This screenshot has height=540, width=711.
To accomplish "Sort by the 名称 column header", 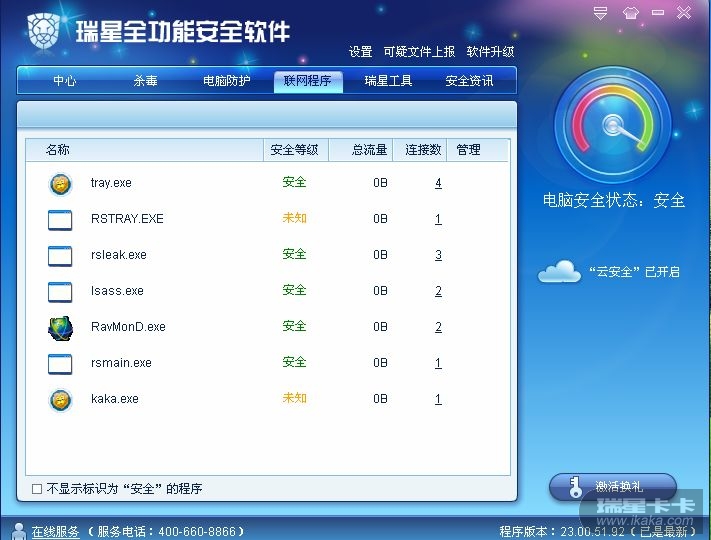I will click(x=144, y=150).
